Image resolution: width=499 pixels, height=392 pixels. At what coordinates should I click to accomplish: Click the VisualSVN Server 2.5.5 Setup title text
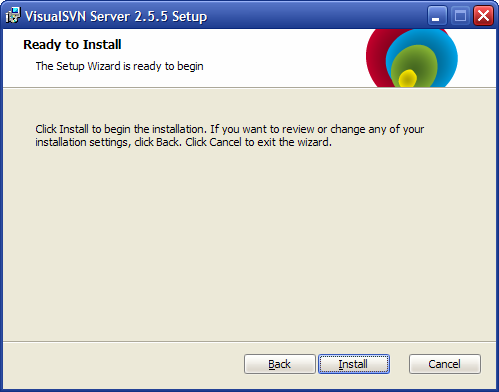click(116, 16)
